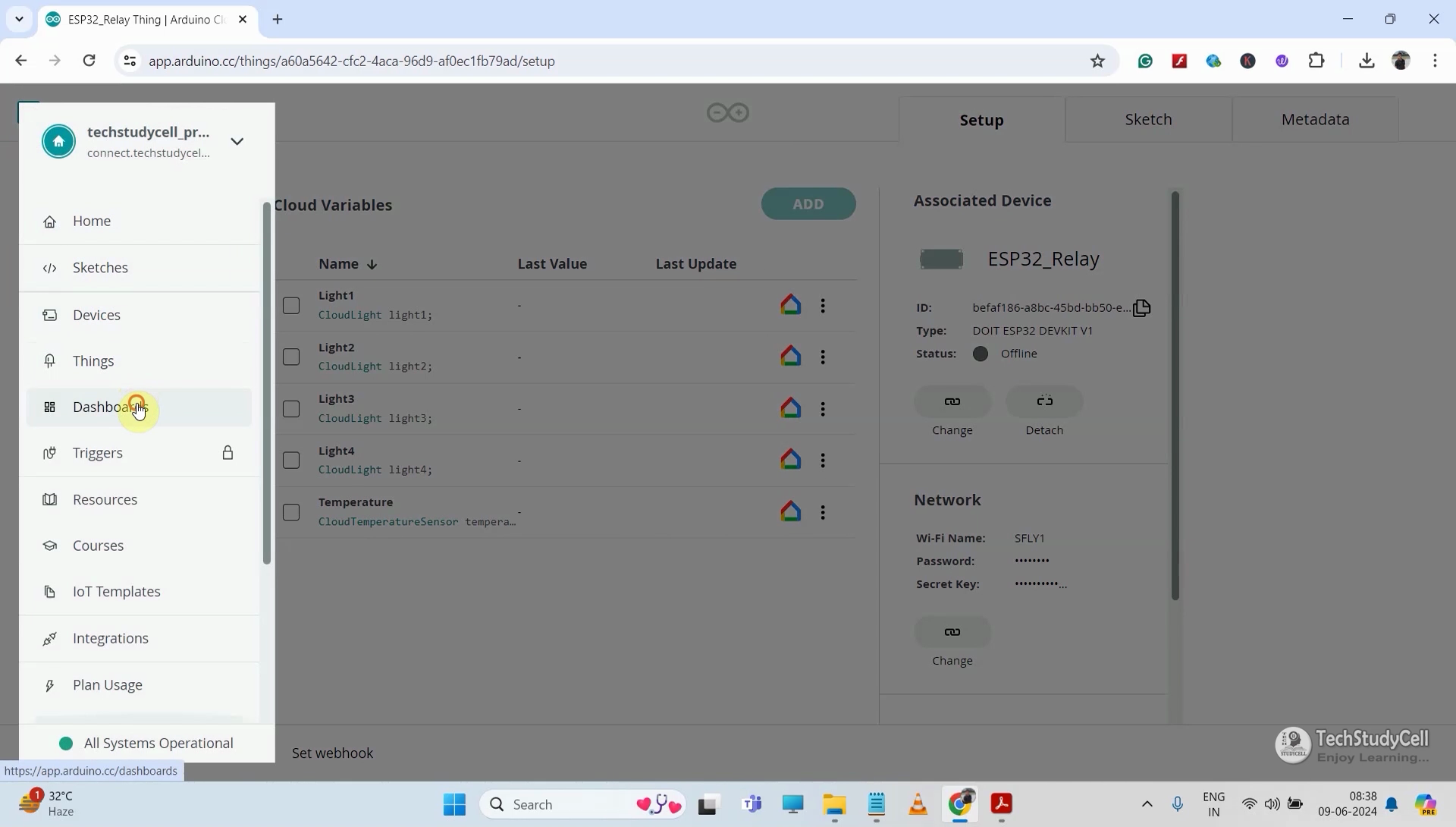
Task: Open the Triggers section
Action: pyautogui.click(x=97, y=452)
